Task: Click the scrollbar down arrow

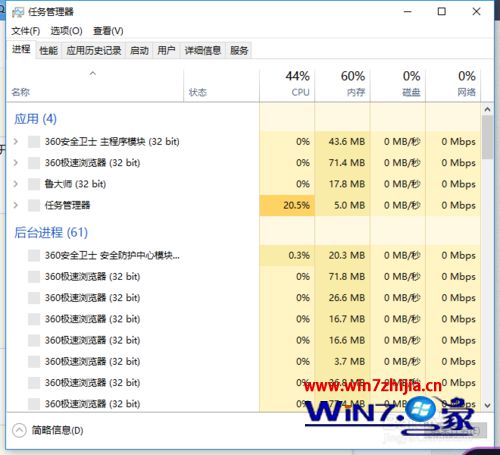Action: pos(487,406)
